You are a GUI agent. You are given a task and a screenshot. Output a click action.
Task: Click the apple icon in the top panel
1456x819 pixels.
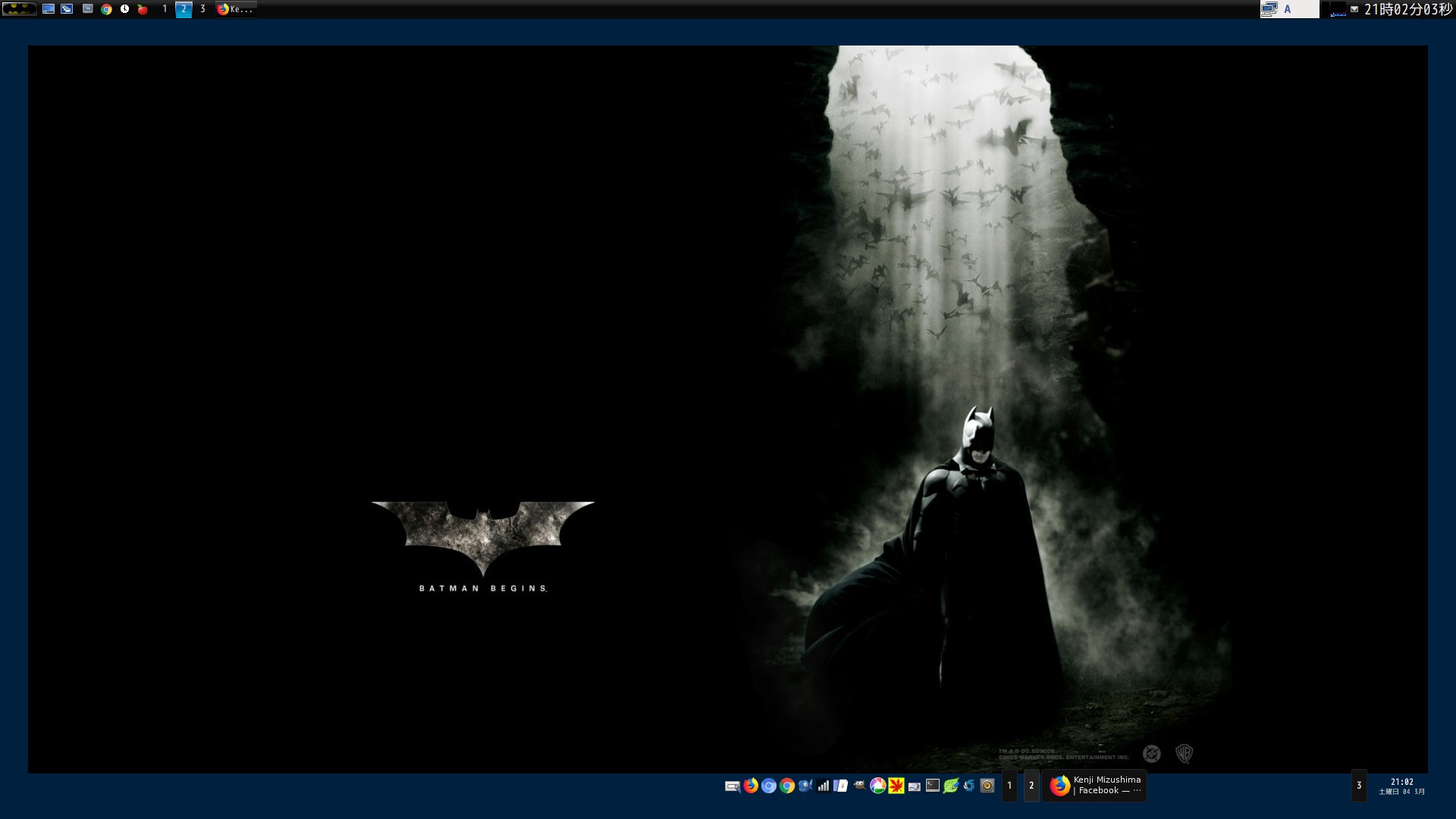[x=143, y=8]
